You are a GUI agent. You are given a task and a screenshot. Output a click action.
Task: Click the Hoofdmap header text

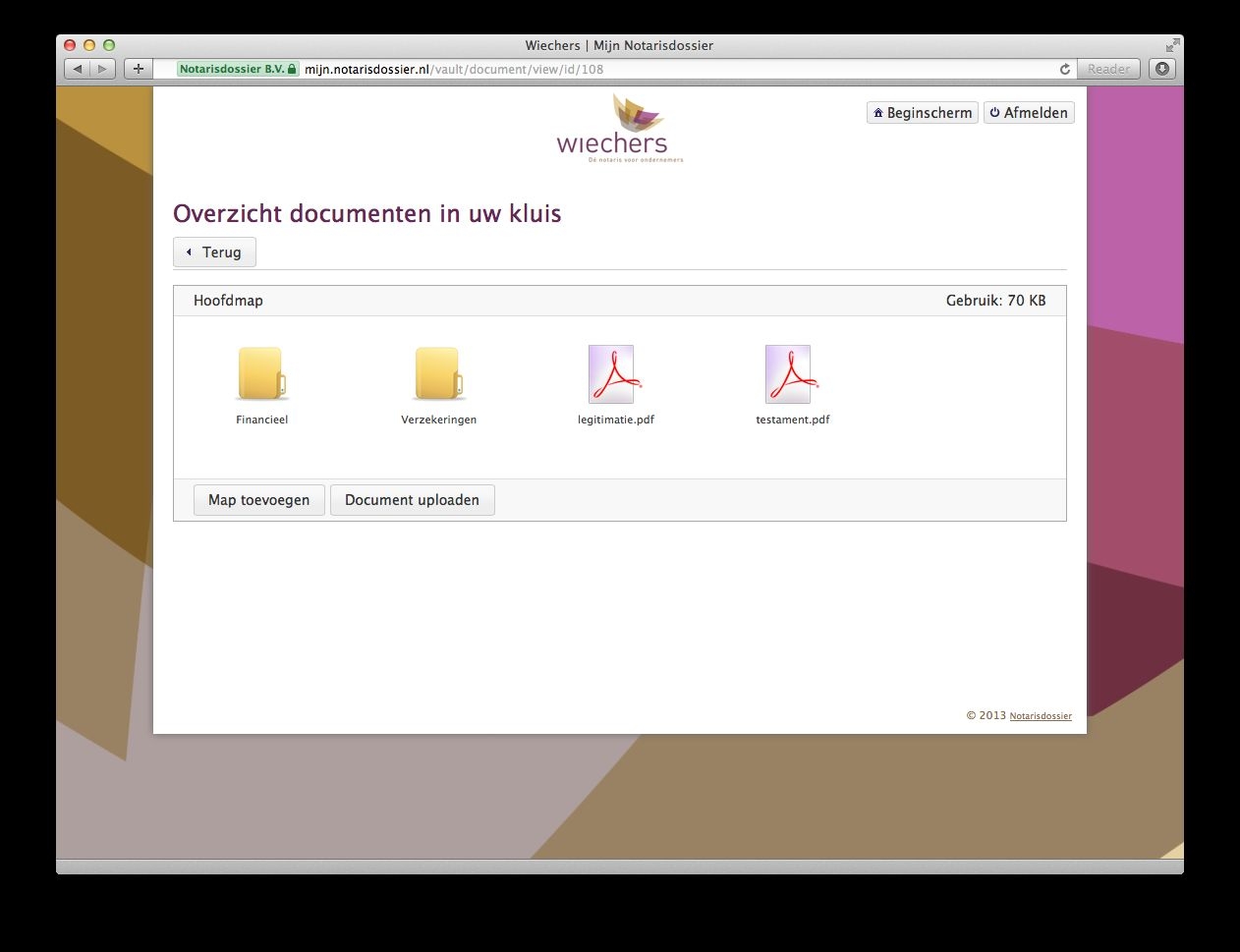[x=228, y=301]
